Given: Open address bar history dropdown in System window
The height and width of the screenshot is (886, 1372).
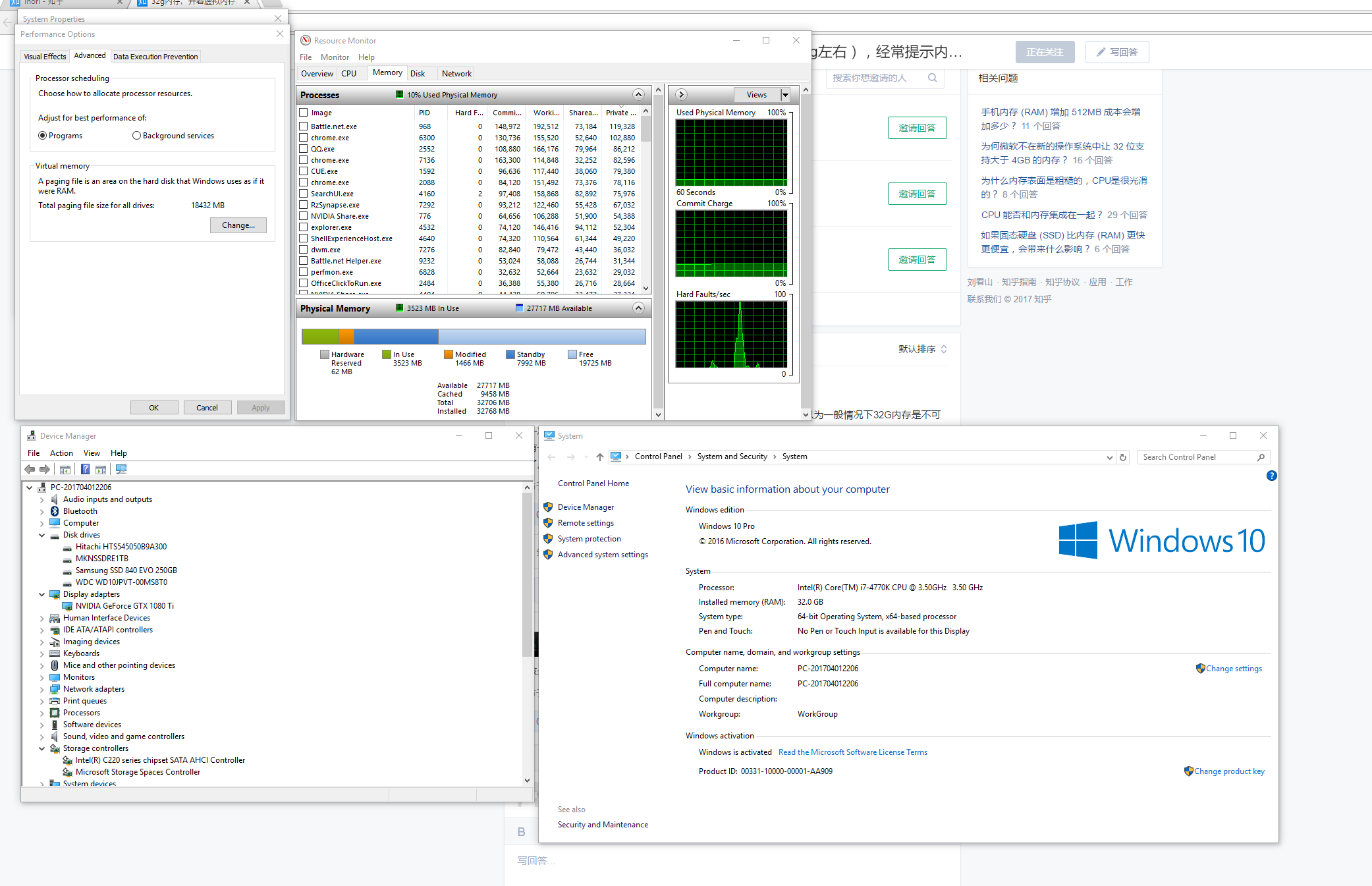Looking at the screenshot, I should (x=1110, y=457).
